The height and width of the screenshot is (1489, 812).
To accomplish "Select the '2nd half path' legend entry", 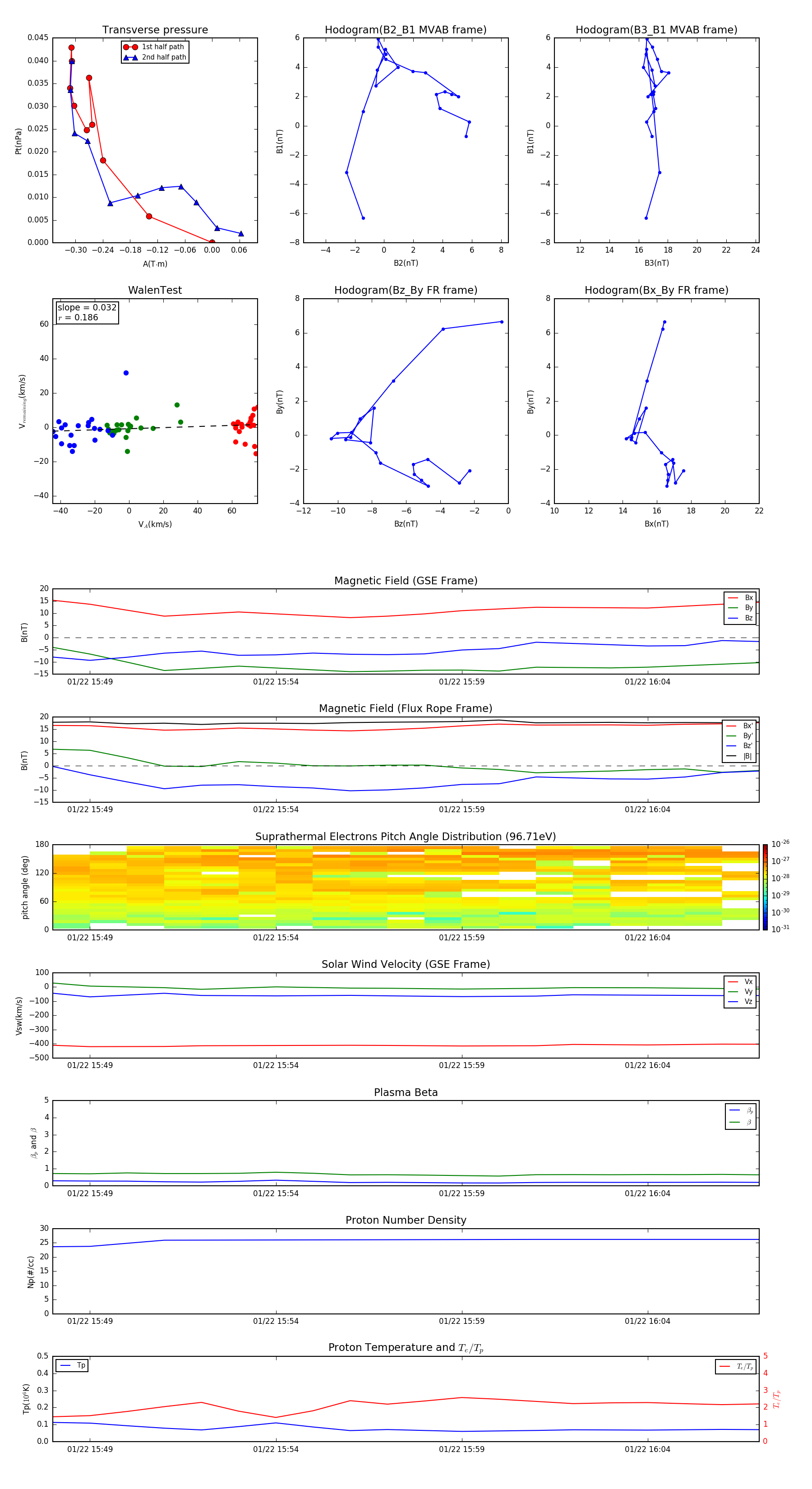I will pos(154,57).
